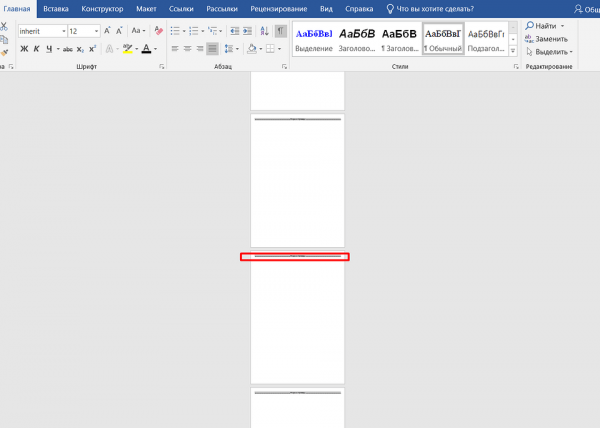This screenshot has width=600, height=428.
Task: Clear all formatting with the eraser icon
Action: [158, 31]
